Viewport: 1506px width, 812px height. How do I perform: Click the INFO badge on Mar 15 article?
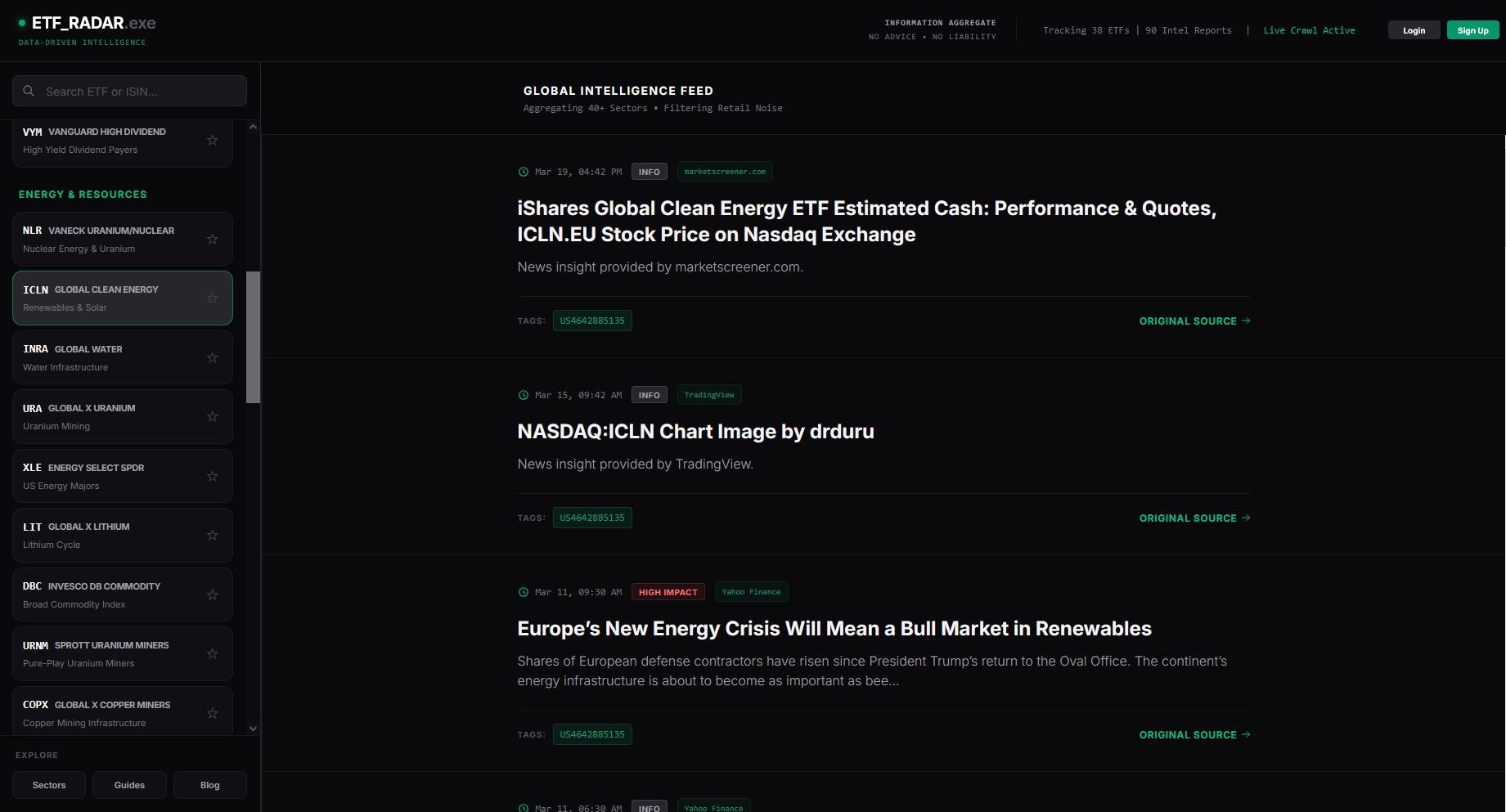[x=649, y=395]
